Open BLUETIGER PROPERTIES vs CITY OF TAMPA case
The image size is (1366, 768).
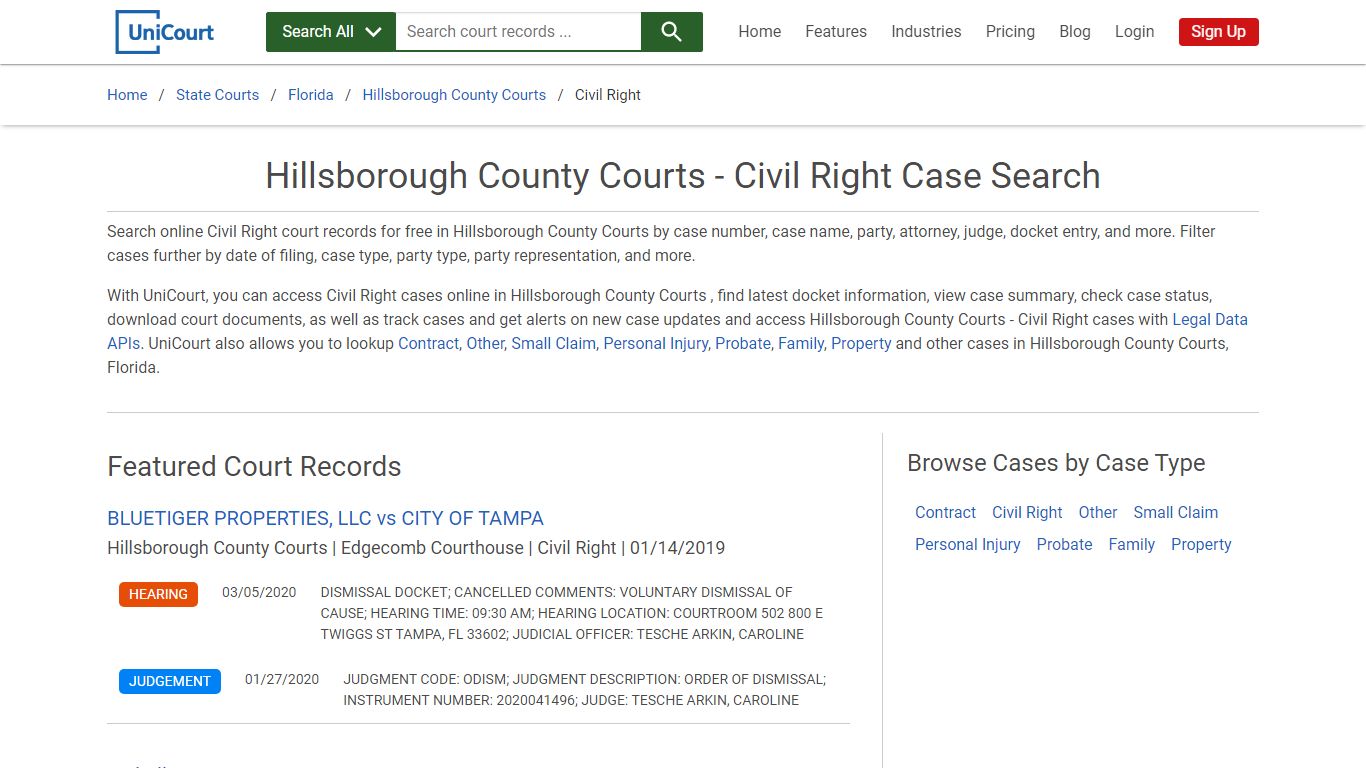pos(325,518)
